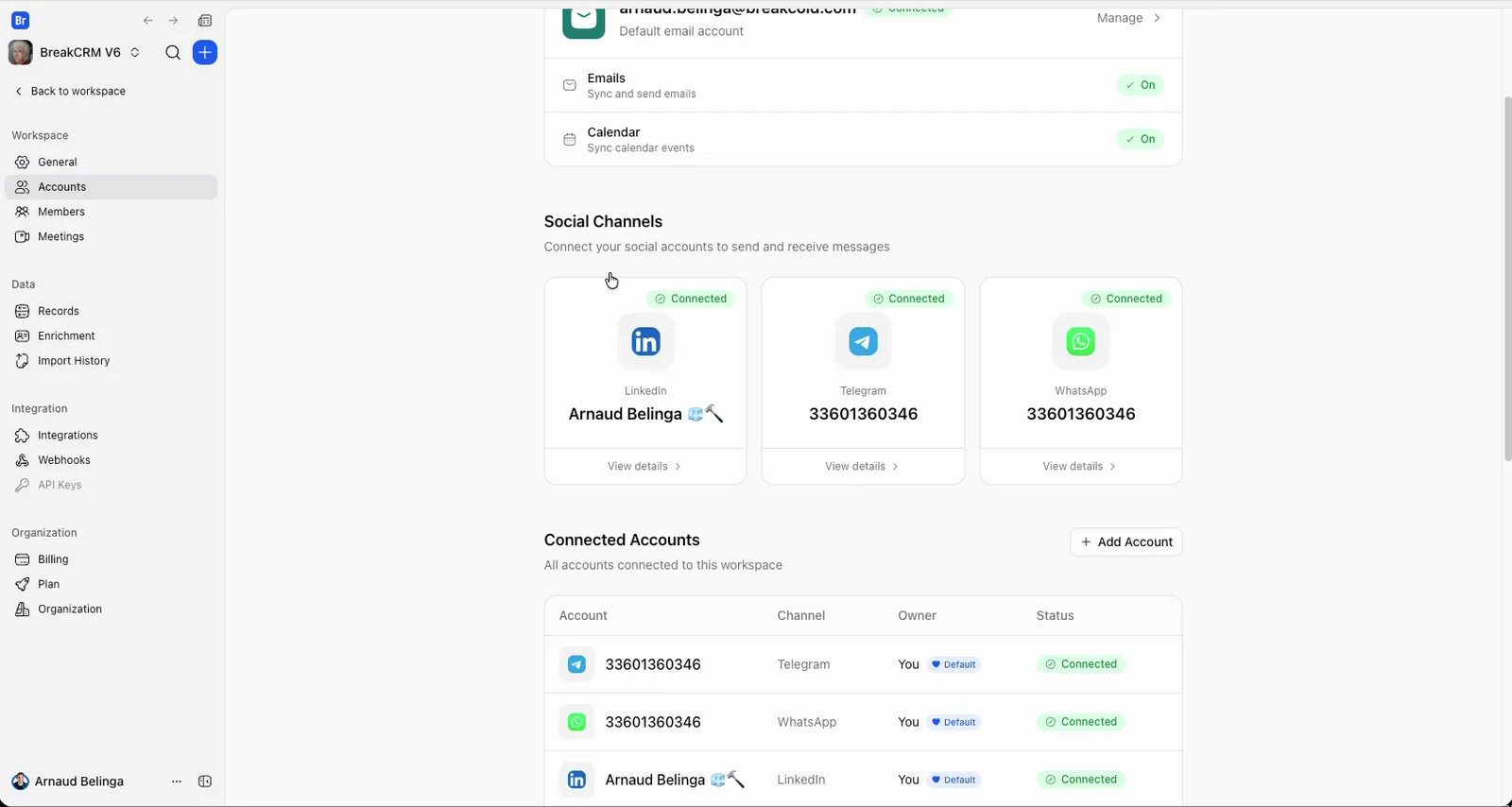1512x807 pixels.
Task: Open the Members settings page
Action: [111, 212]
